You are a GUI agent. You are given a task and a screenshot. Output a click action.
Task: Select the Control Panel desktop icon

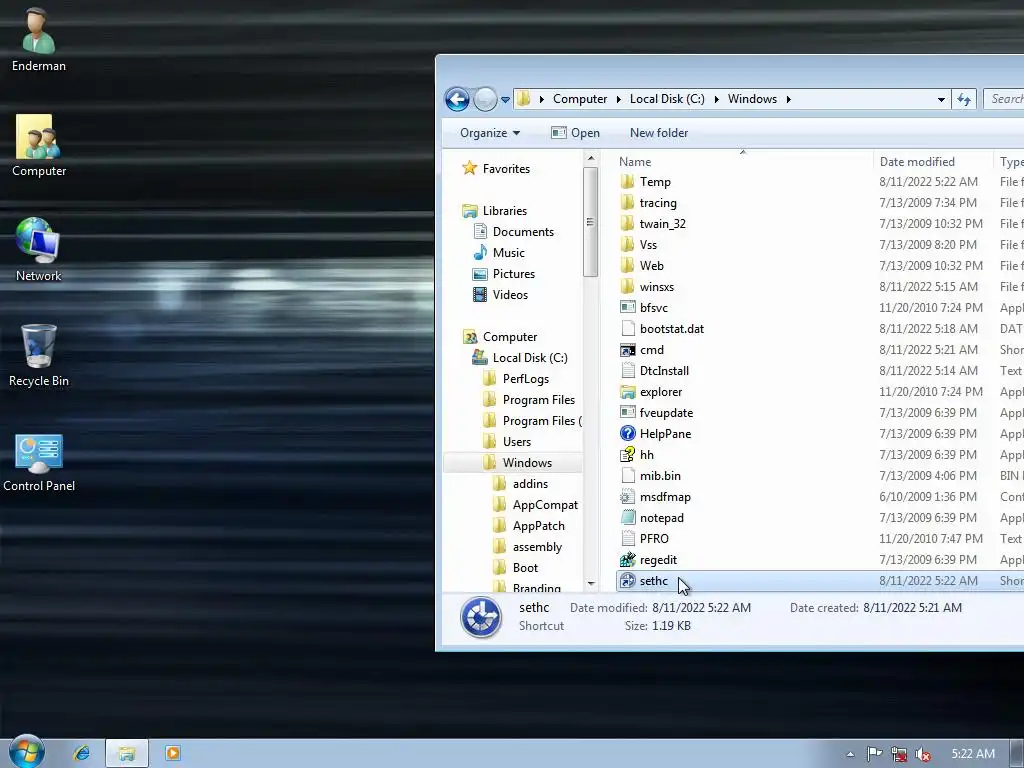click(39, 461)
